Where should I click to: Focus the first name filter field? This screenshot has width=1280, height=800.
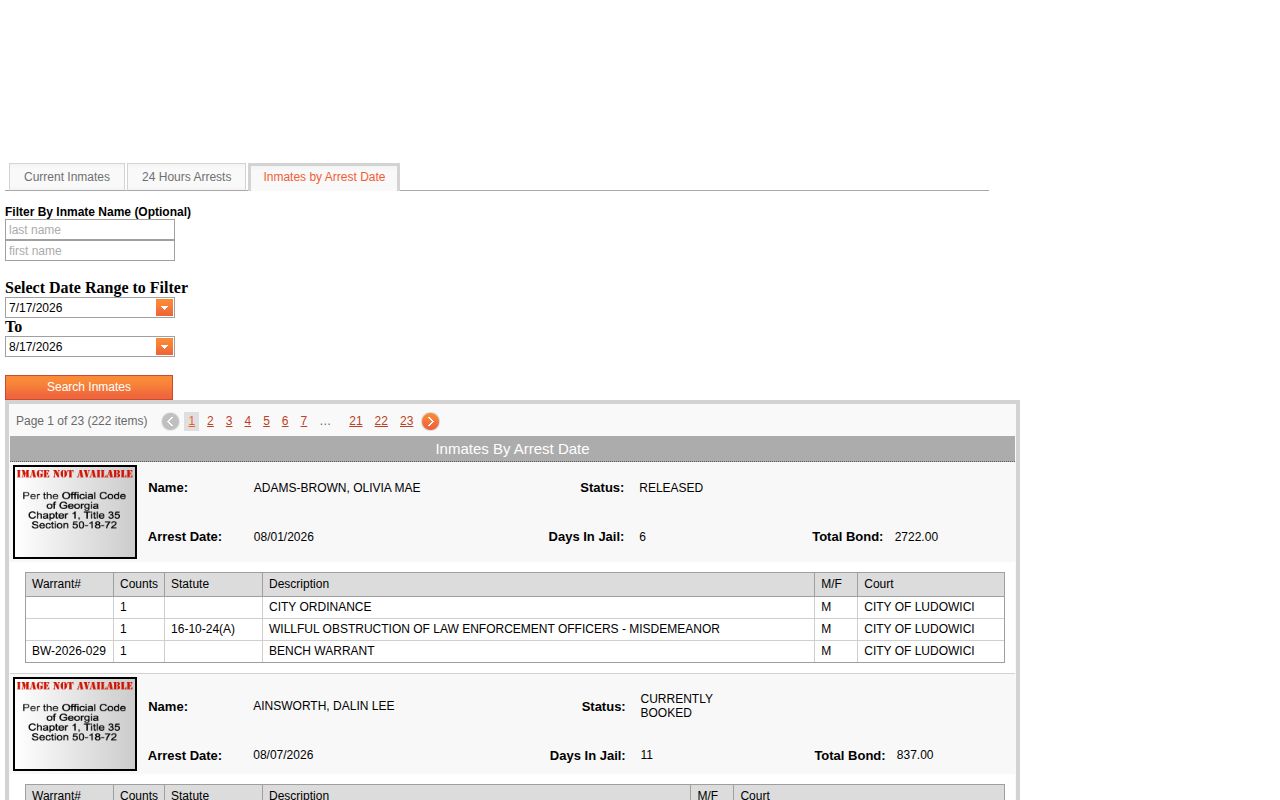point(90,251)
